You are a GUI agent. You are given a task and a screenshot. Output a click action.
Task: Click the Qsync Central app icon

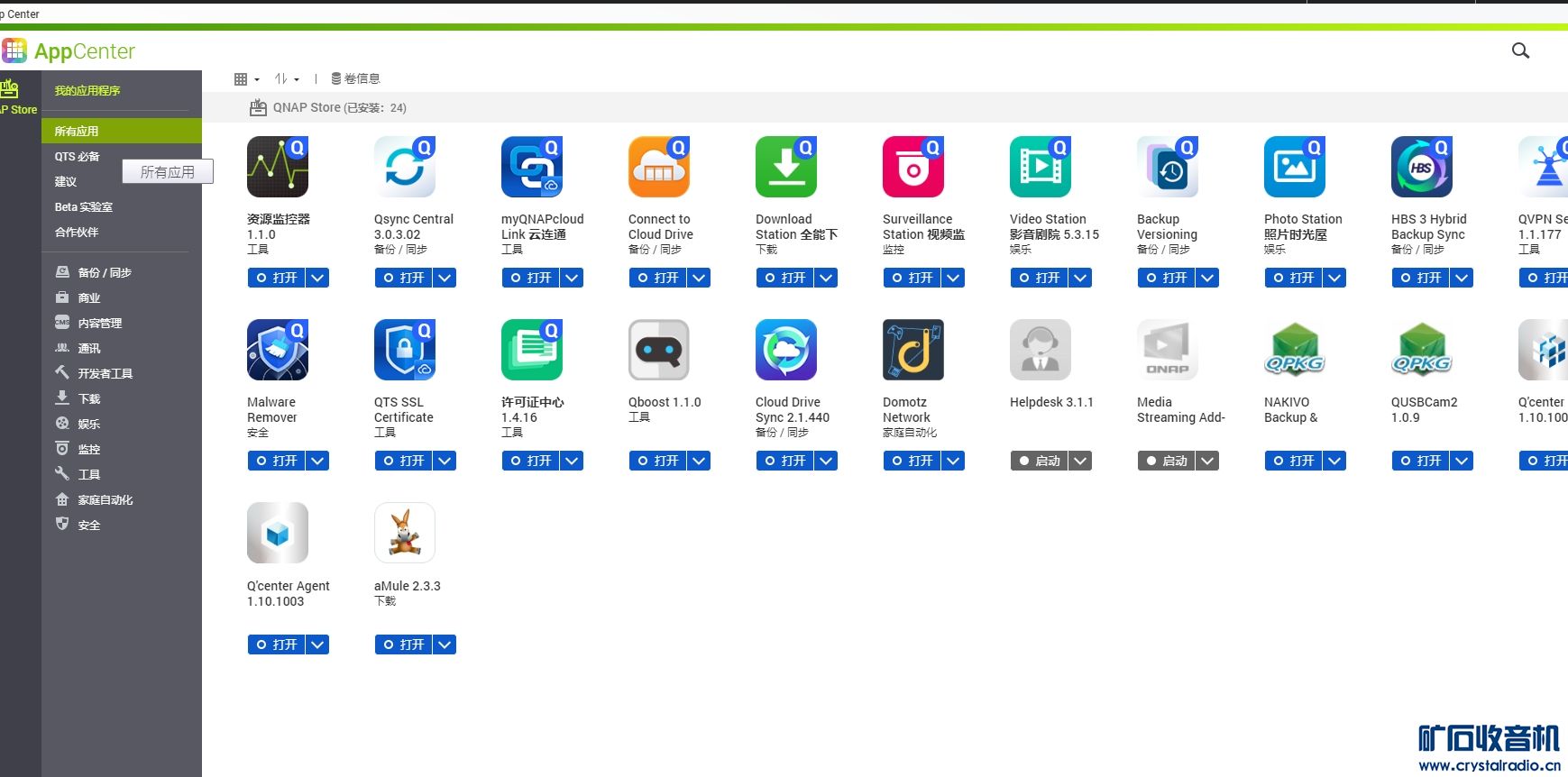coord(405,167)
